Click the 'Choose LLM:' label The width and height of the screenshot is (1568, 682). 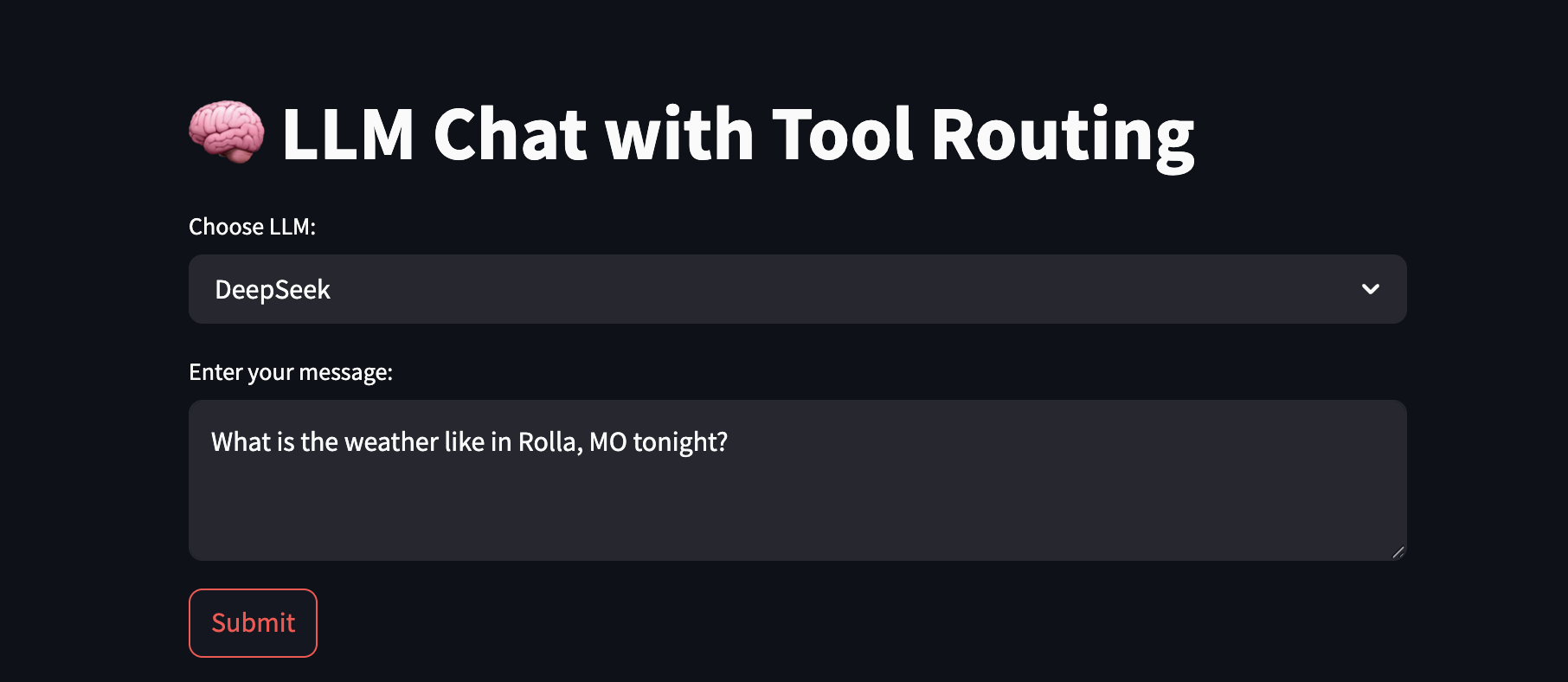pos(252,227)
